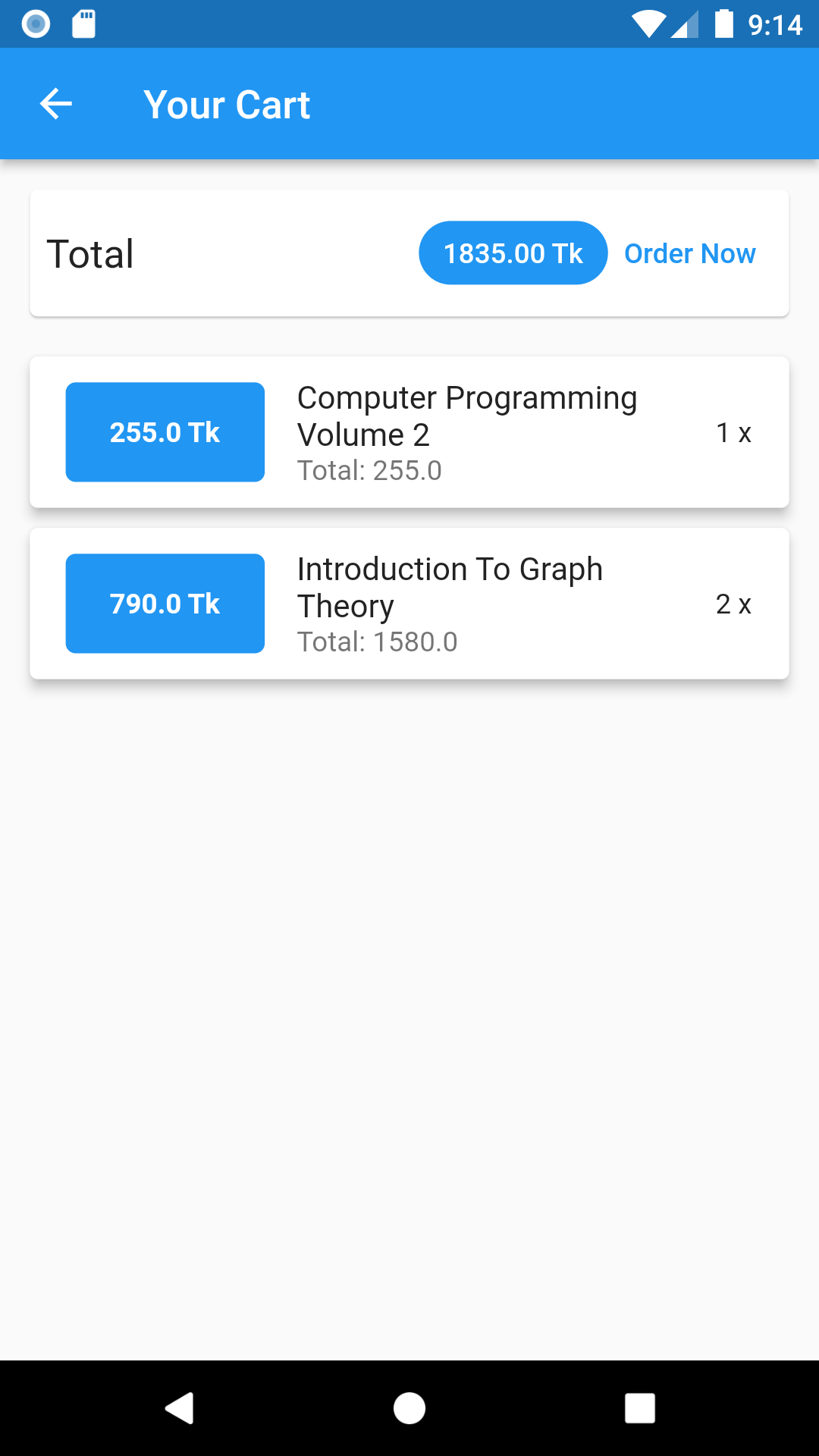The image size is (819, 1456).
Task: Tap the Wi-Fi status icon
Action: (648, 24)
